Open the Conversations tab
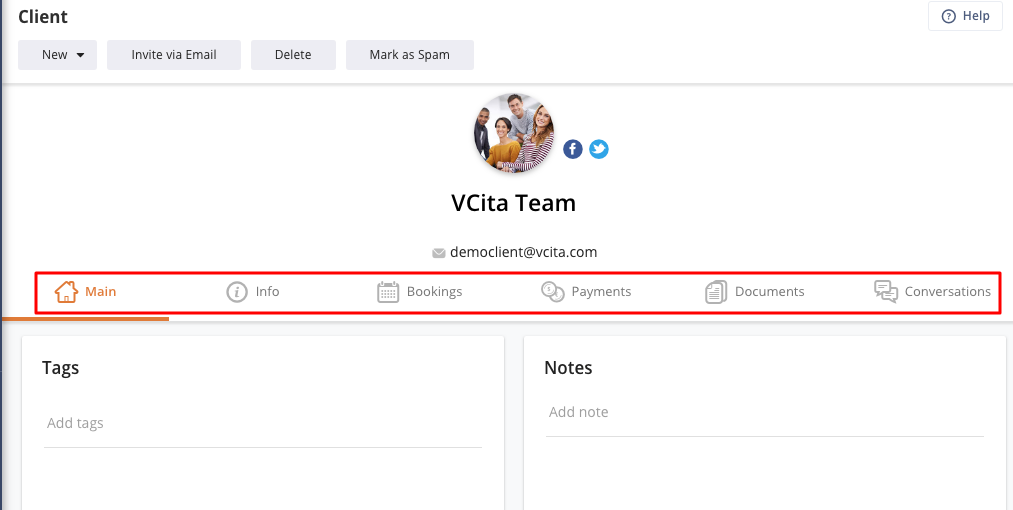The width and height of the screenshot is (1013, 510). [932, 292]
